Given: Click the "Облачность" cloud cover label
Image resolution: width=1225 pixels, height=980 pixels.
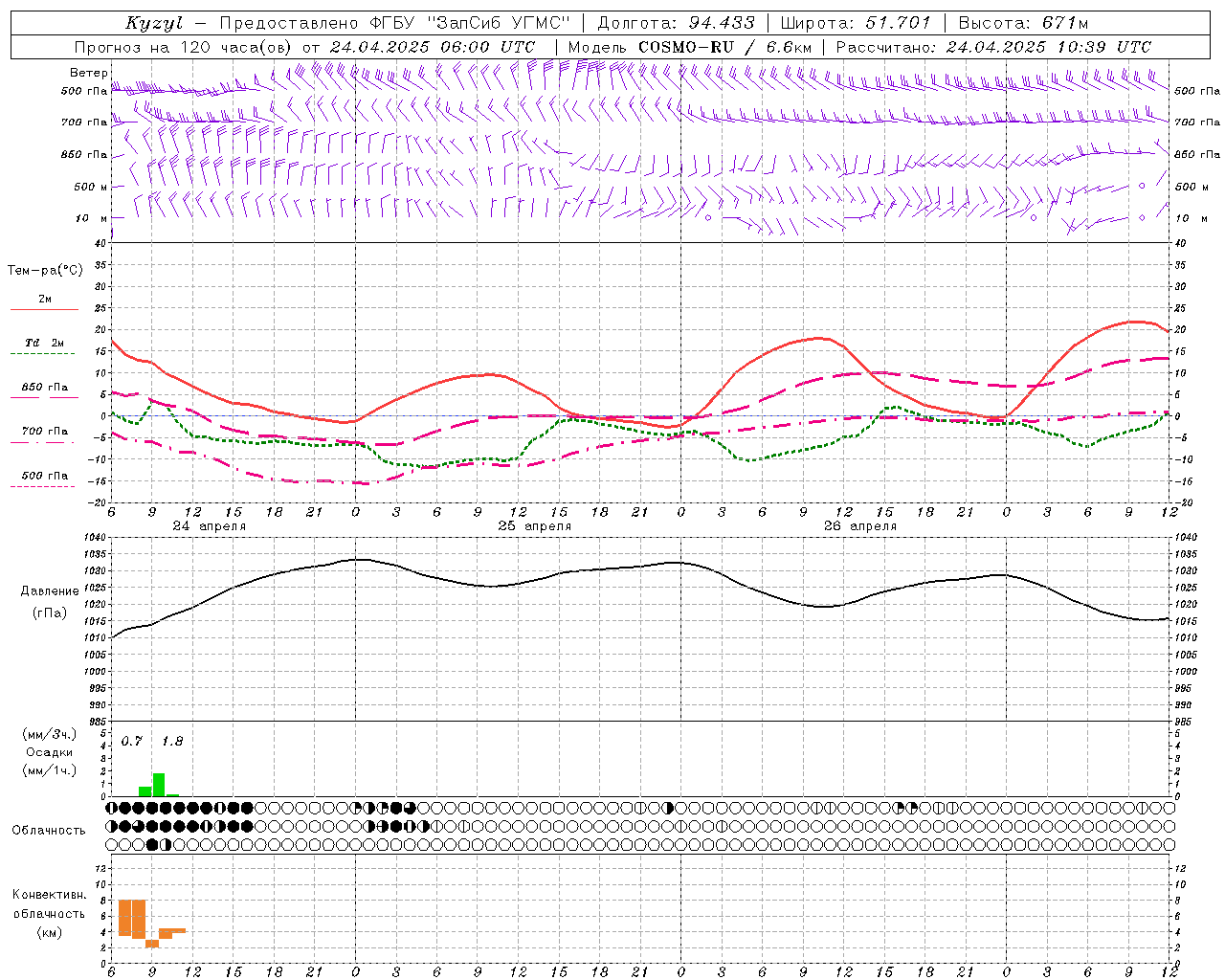Looking at the screenshot, I should [49, 830].
